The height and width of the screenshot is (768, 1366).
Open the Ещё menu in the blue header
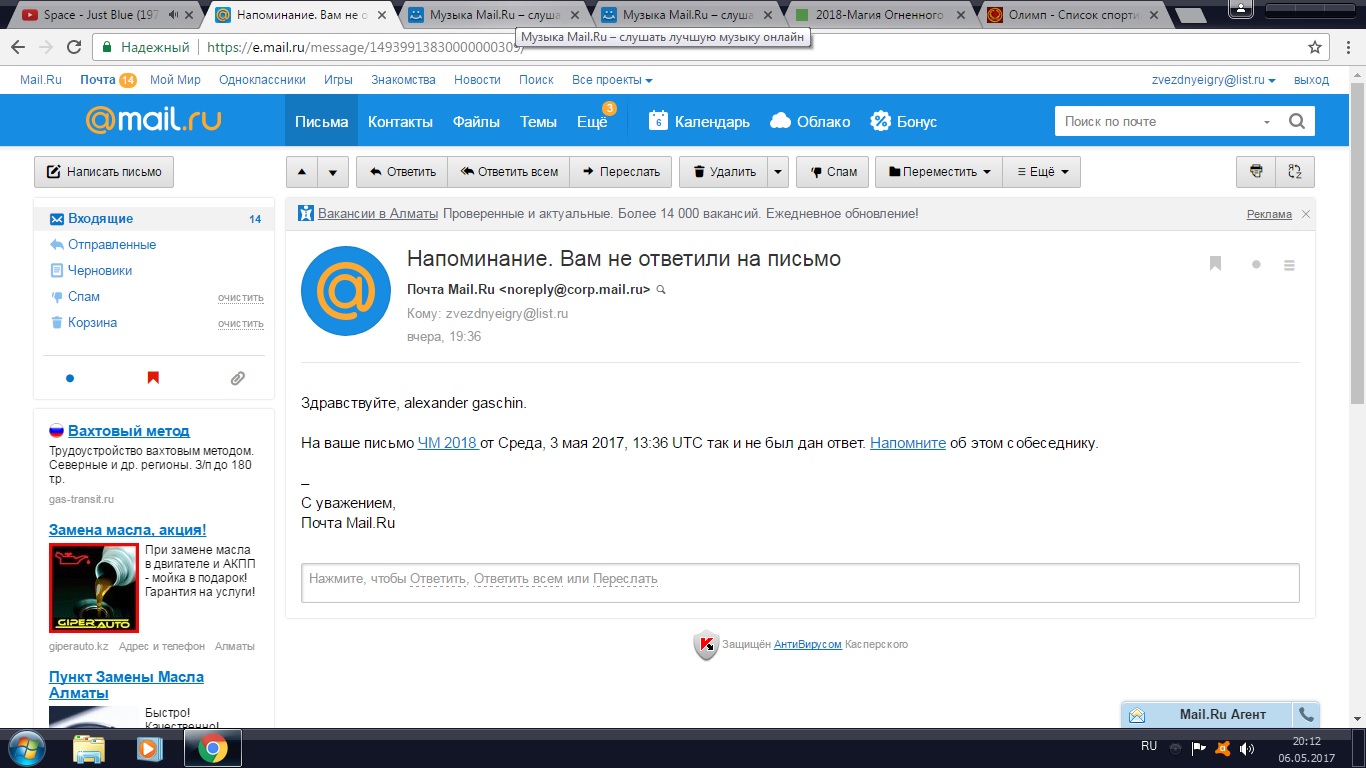pyautogui.click(x=592, y=121)
